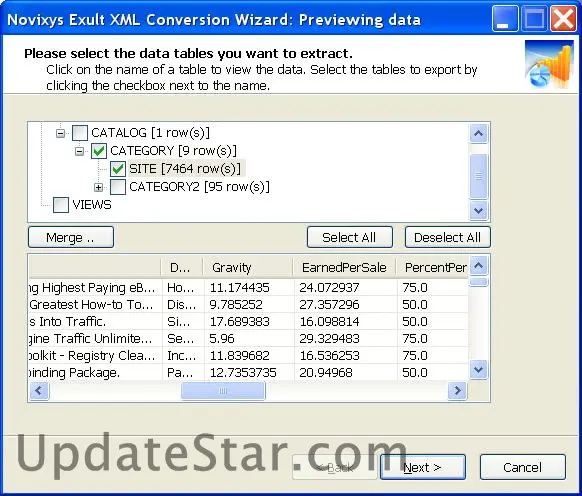Check the CATEGORY2 table checkbox
Image resolution: width=582 pixels, height=496 pixels.
tap(118, 187)
